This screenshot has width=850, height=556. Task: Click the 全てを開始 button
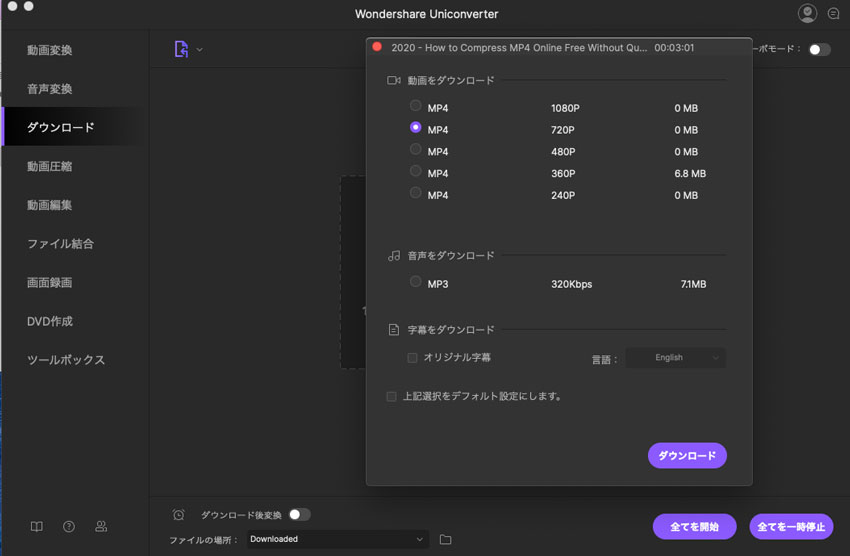coord(694,527)
